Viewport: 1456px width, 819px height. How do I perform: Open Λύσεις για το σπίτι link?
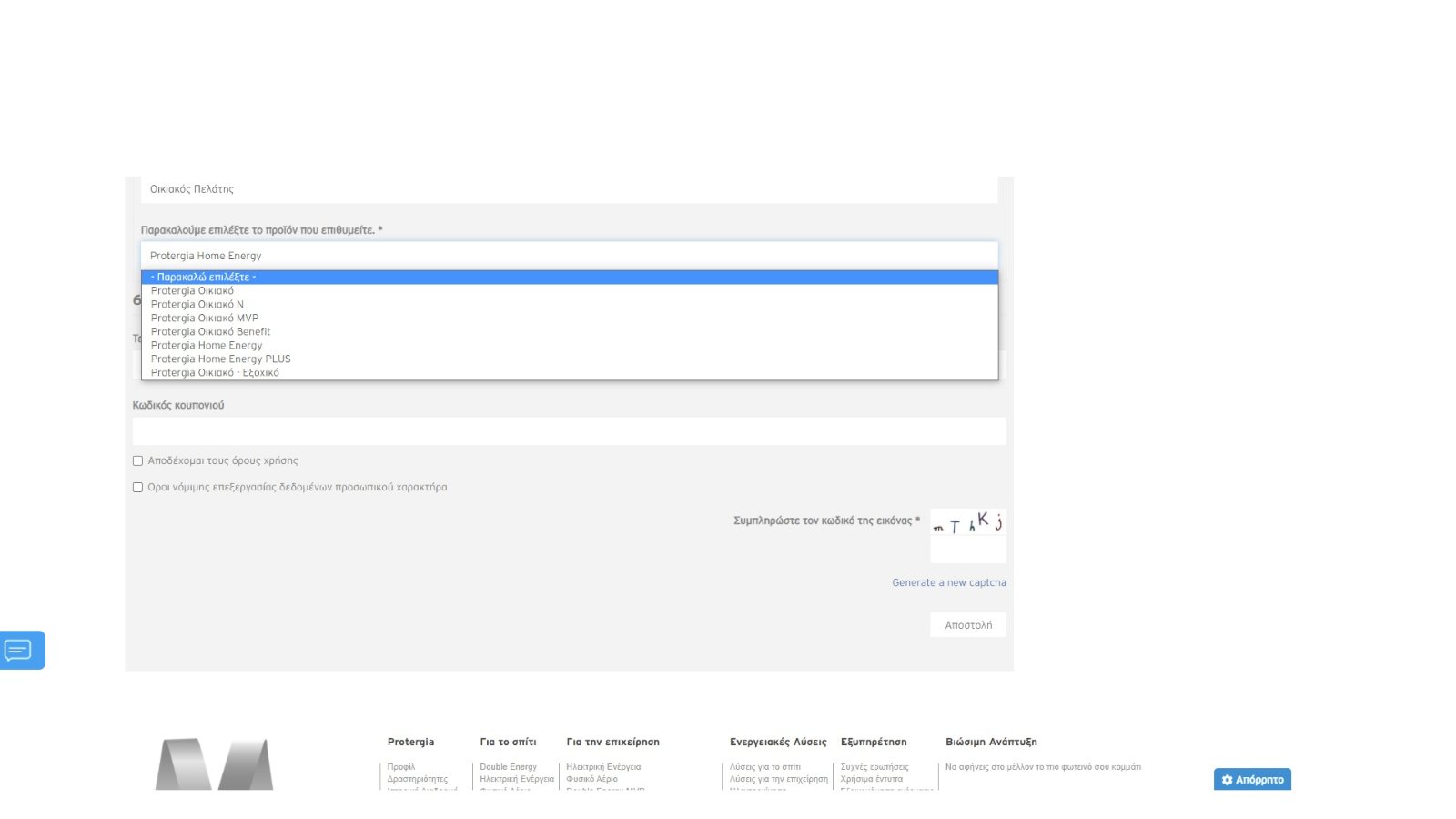(765, 767)
